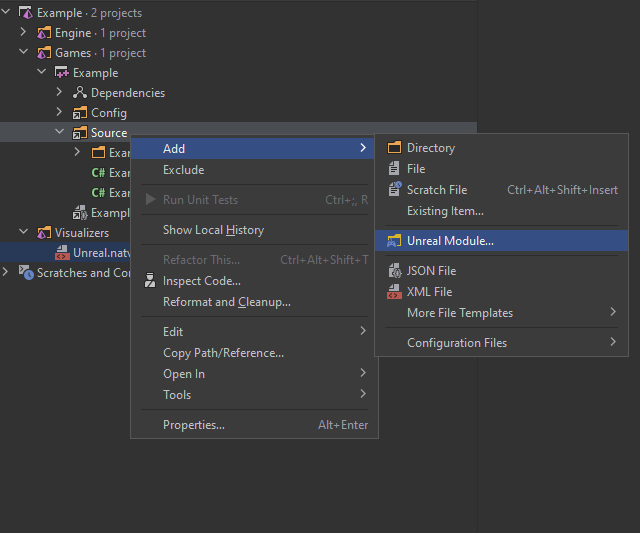Click the Scratch File icon
The image size is (640, 533).
coord(394,189)
